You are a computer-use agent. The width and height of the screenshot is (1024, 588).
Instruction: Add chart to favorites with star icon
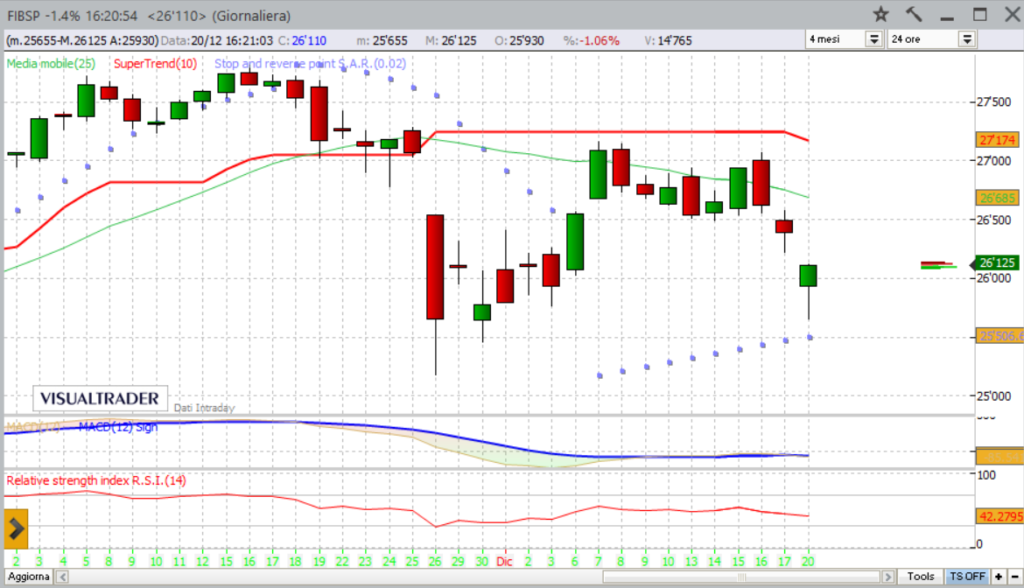[x=881, y=14]
